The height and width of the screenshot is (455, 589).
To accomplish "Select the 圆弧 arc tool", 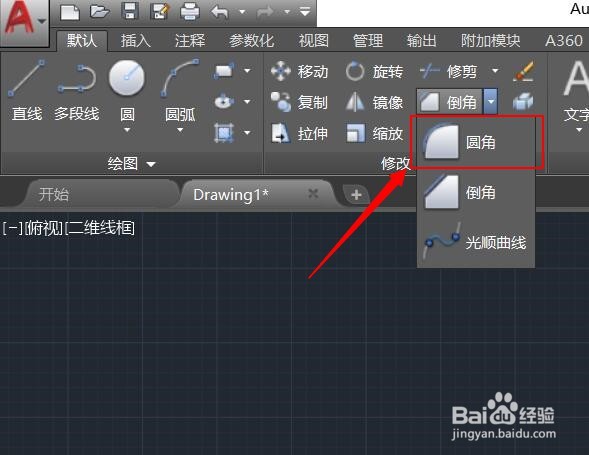I will point(180,90).
